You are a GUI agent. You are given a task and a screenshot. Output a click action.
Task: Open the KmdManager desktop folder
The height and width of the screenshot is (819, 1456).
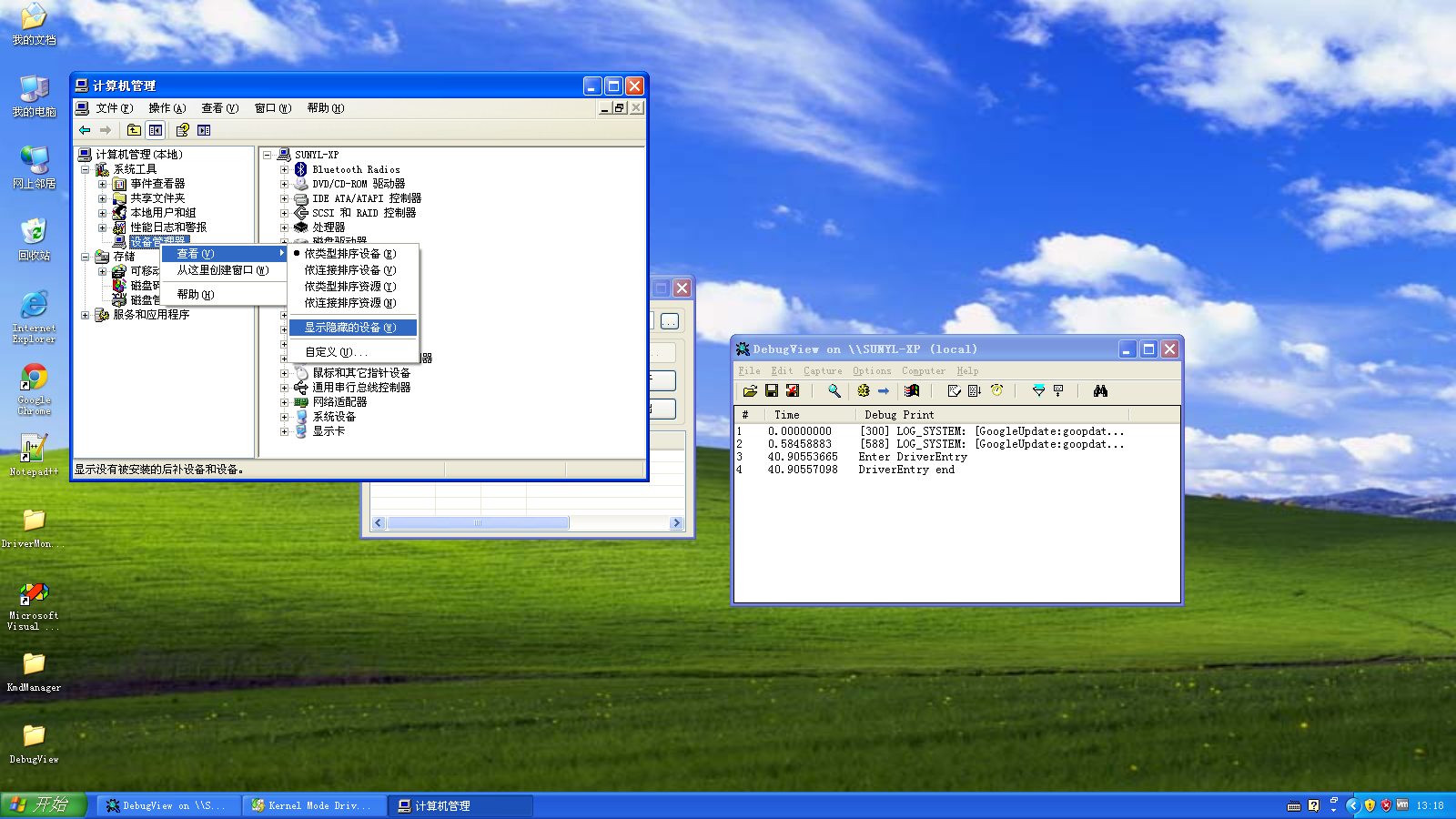click(x=34, y=671)
